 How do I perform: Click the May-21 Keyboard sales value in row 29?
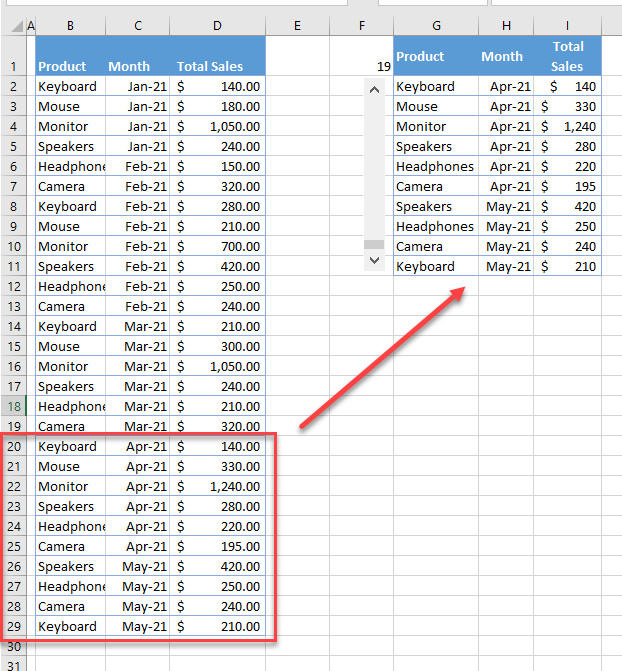pos(217,626)
